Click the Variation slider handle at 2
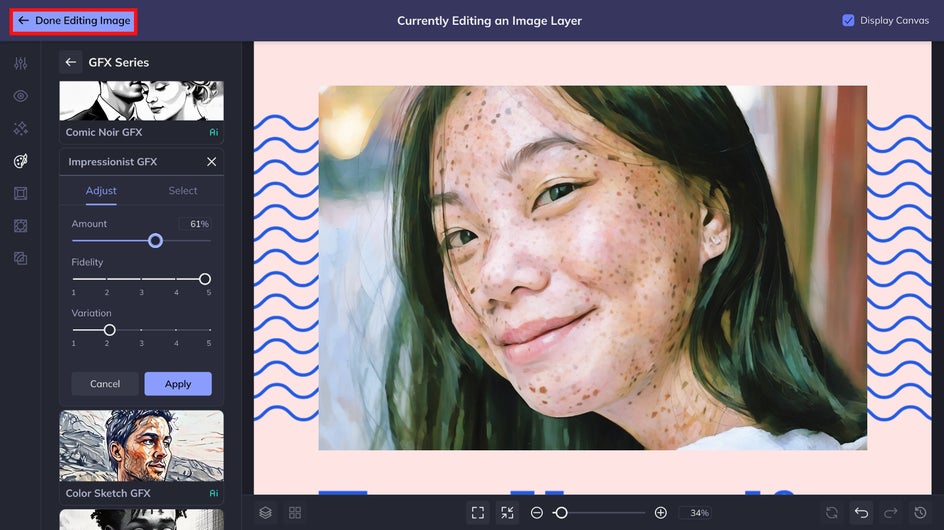 pos(109,330)
